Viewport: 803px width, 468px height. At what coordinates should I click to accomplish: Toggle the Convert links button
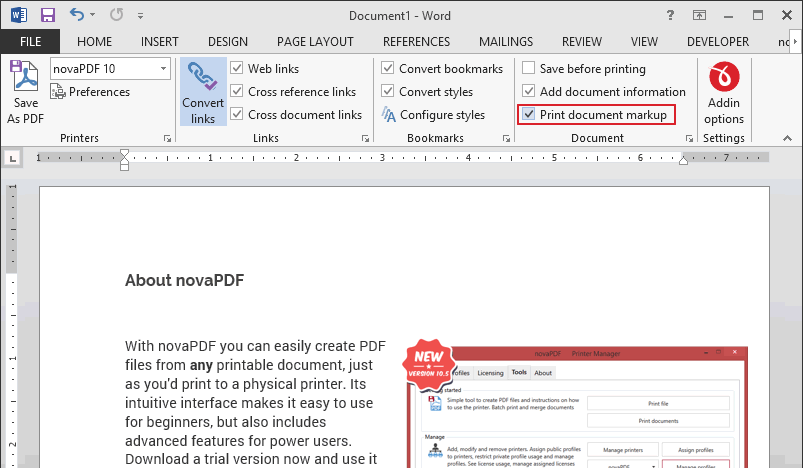[203, 92]
